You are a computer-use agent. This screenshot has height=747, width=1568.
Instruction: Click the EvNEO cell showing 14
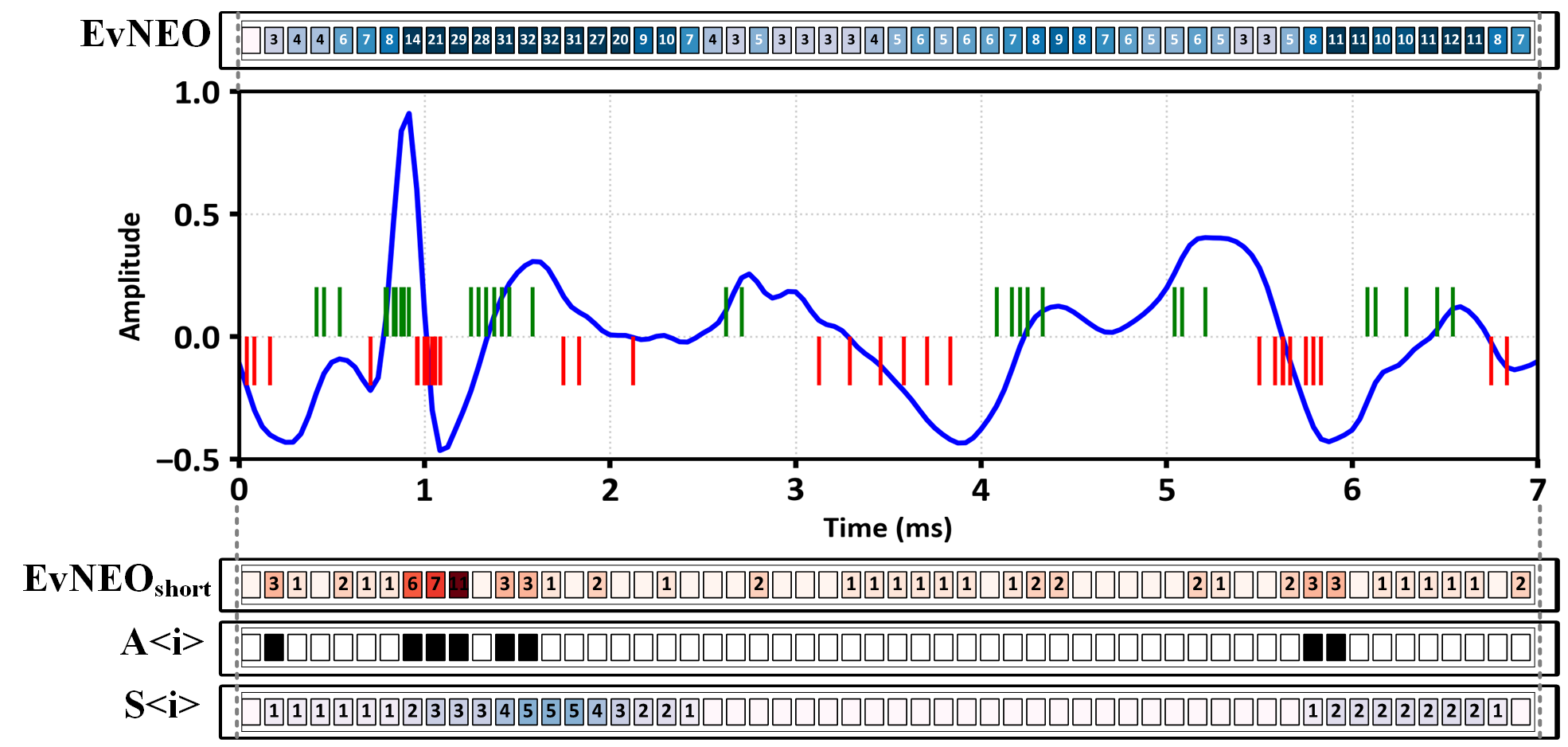pos(412,40)
